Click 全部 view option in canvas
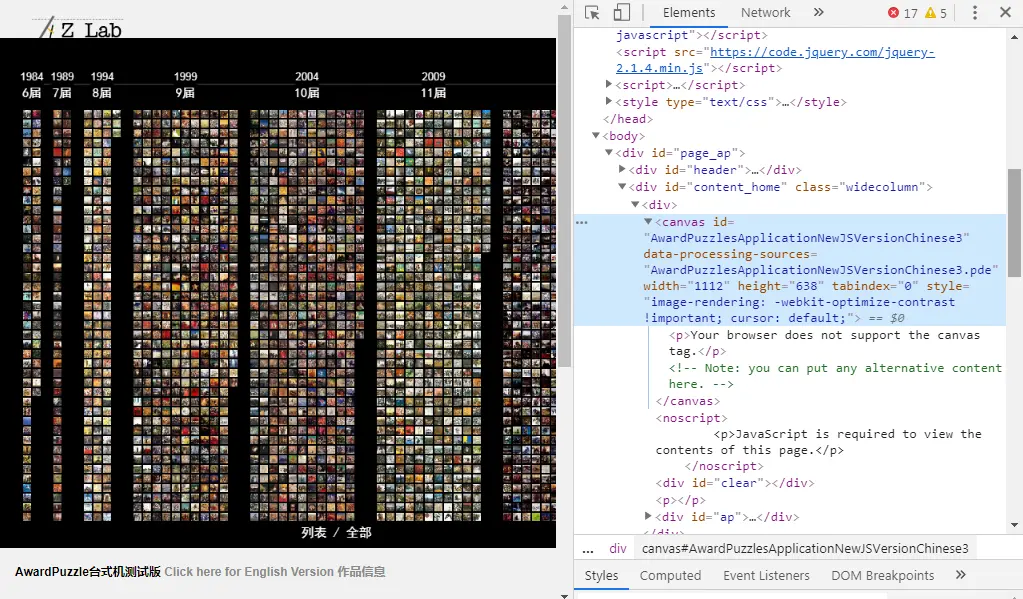 (x=358, y=532)
